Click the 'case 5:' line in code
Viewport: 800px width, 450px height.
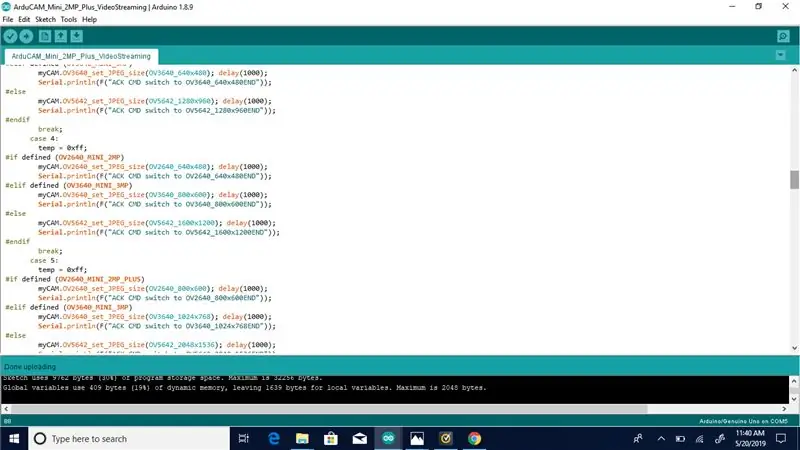pyautogui.click(x=44, y=260)
